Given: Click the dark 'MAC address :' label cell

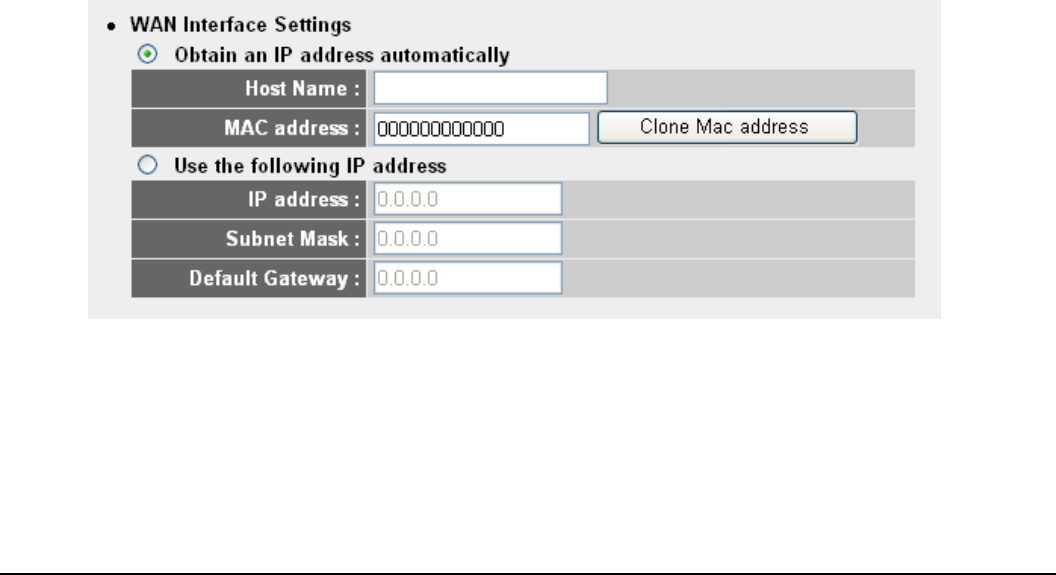Looking at the screenshot, I should coord(249,128).
